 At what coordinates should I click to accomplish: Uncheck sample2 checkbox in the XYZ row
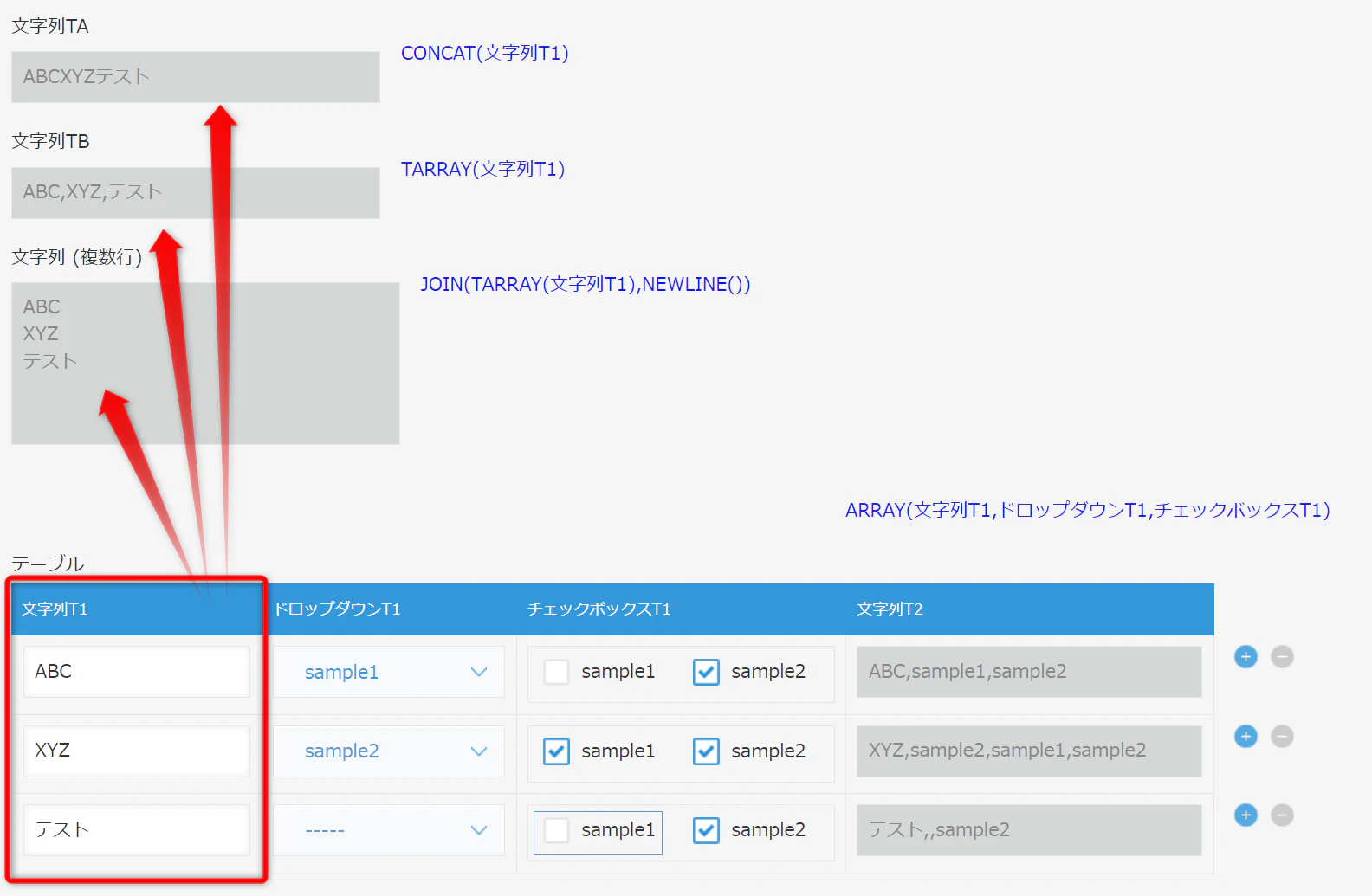coord(706,751)
